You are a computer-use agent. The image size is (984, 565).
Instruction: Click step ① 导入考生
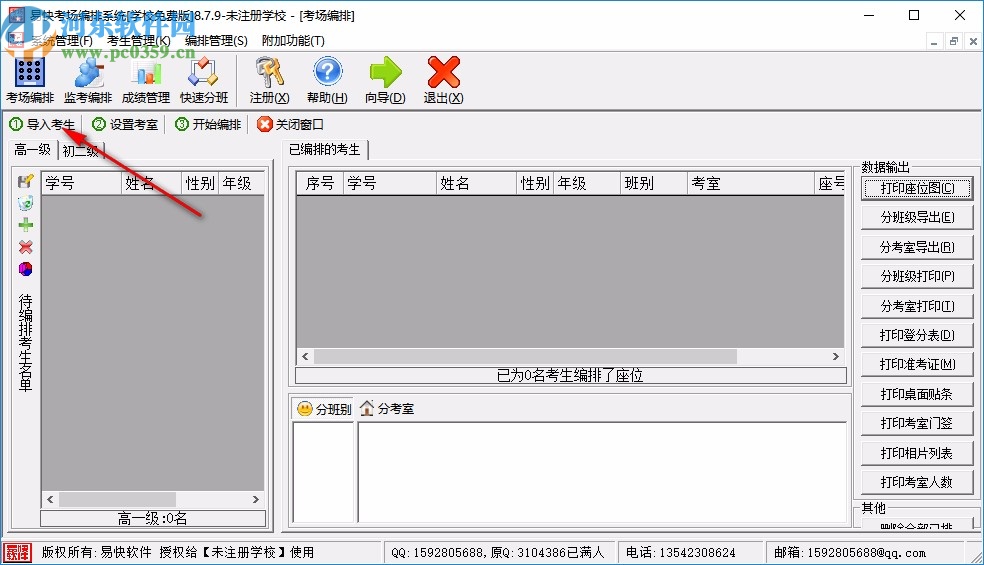[x=43, y=124]
